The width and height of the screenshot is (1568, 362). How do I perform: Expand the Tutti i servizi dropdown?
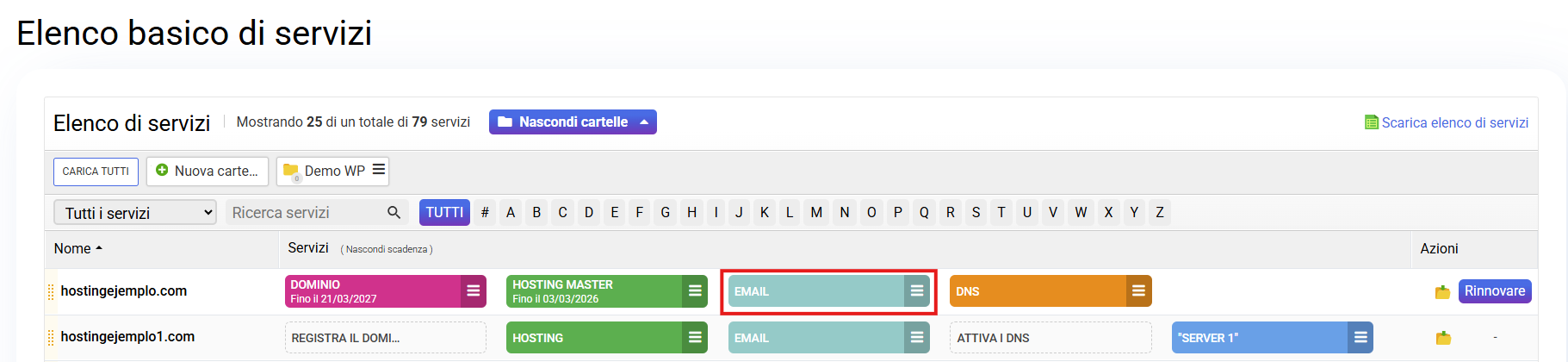[135, 213]
